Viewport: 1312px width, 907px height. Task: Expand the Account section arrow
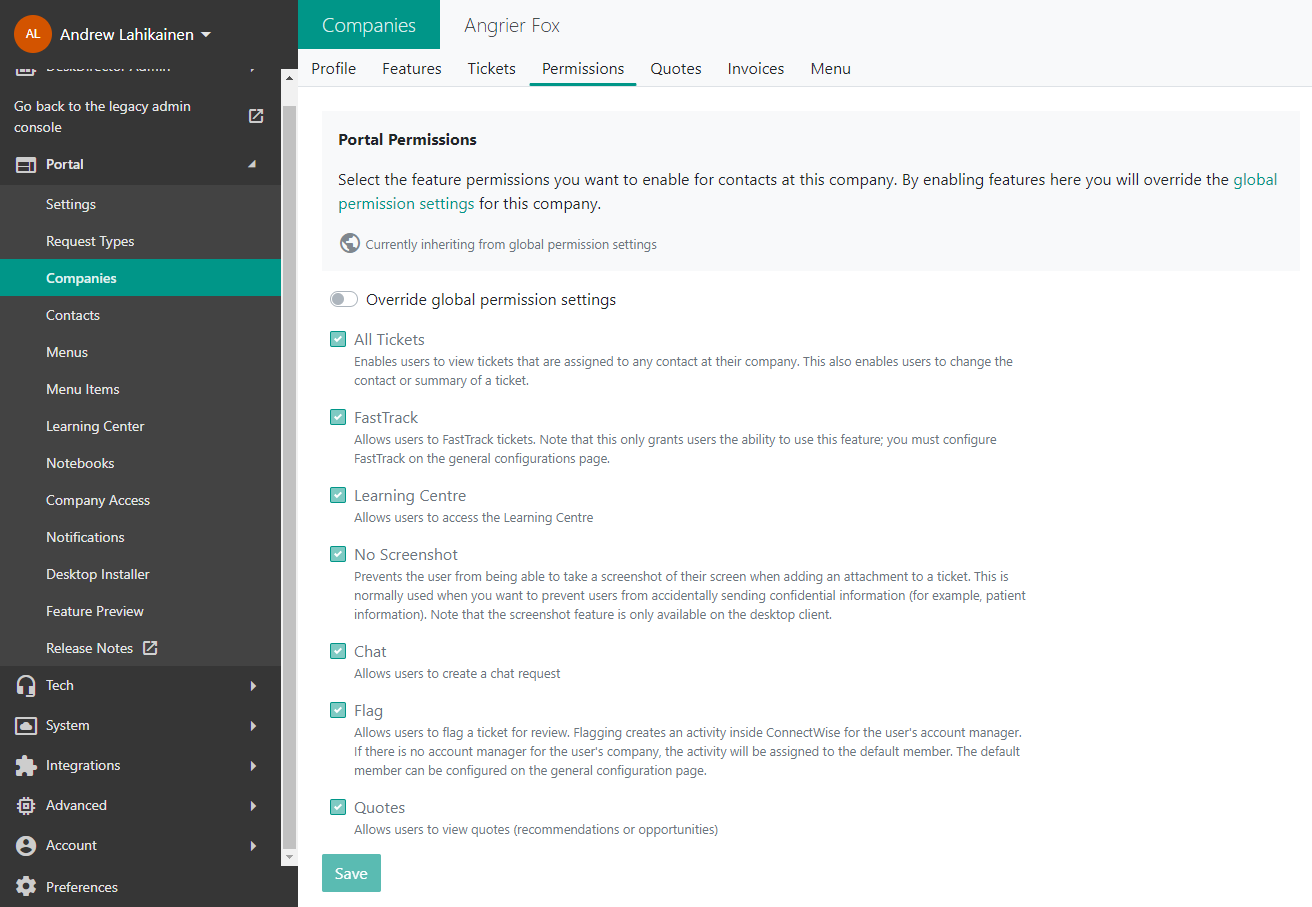(253, 846)
